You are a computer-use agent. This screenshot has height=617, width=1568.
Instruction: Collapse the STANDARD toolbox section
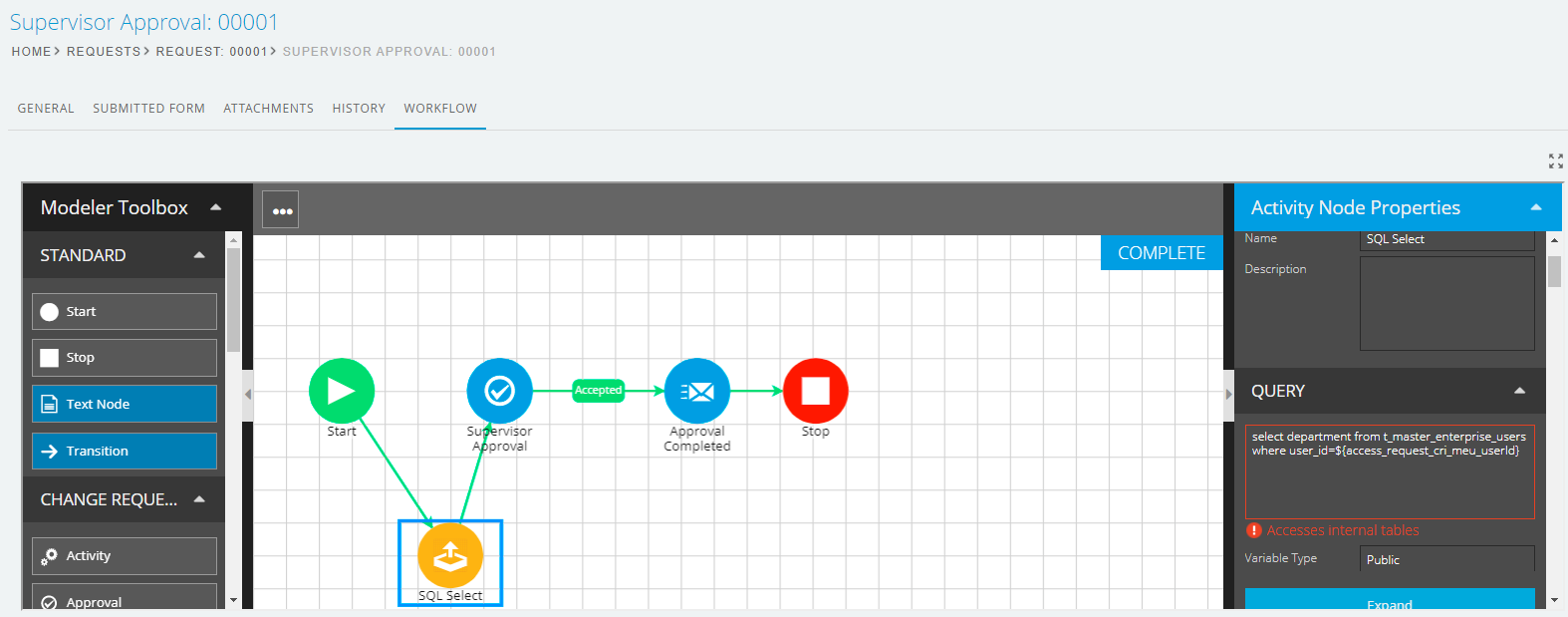199,255
